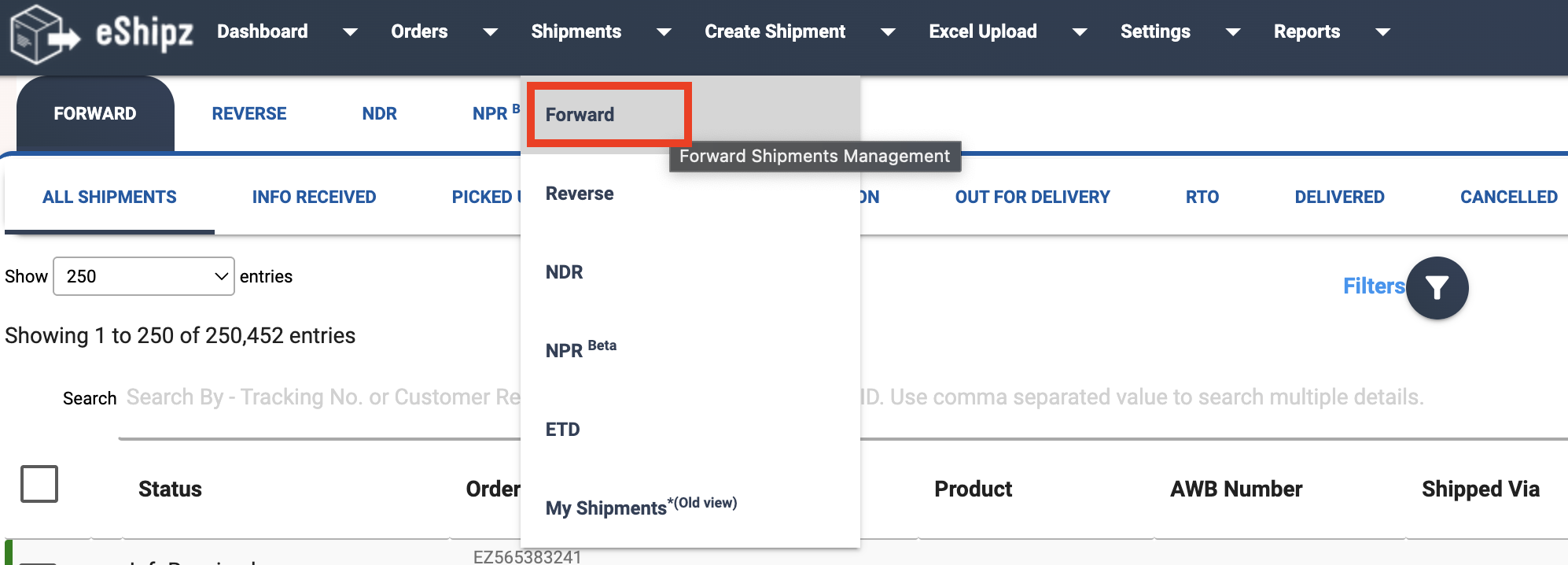This screenshot has height=565, width=1568.
Task: Expand the Dashboard dropdown arrow
Action: point(351,32)
